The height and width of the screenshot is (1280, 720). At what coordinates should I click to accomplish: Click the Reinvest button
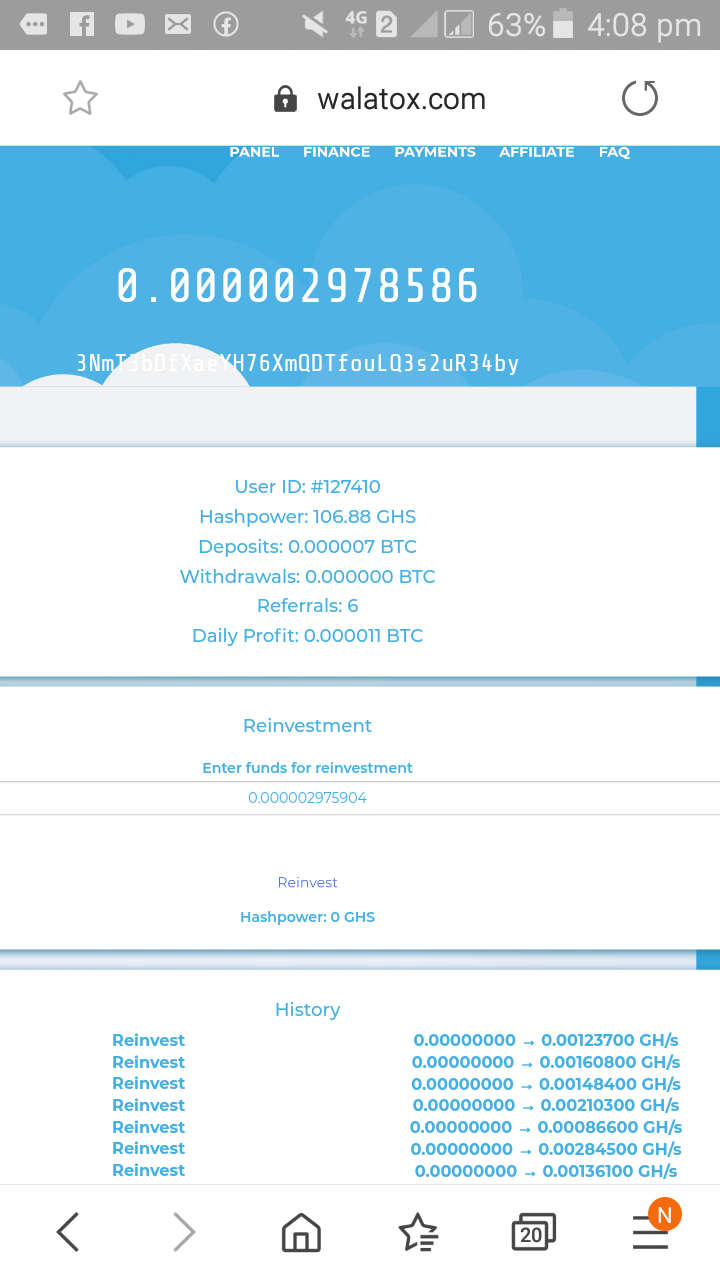(x=307, y=882)
